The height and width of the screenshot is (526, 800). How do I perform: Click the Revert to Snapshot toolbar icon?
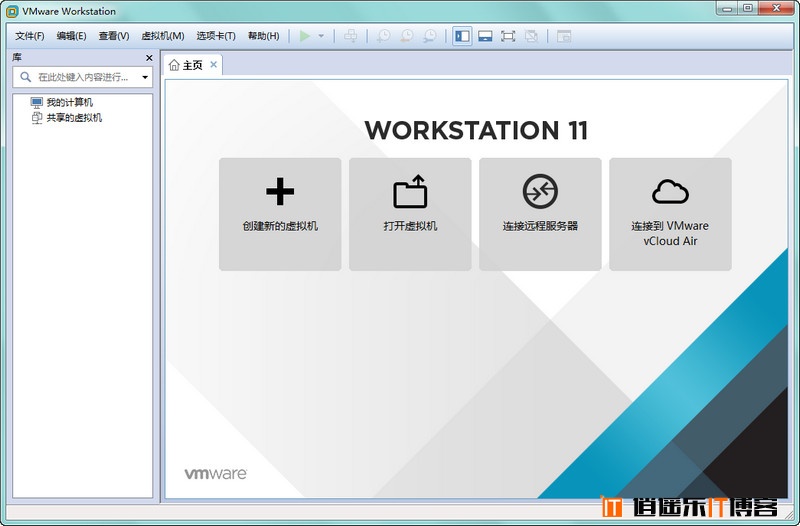click(x=407, y=36)
